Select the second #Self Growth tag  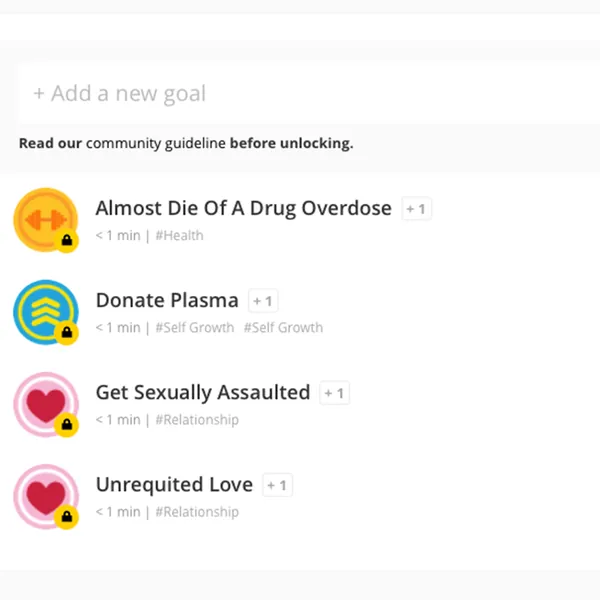[x=284, y=328]
